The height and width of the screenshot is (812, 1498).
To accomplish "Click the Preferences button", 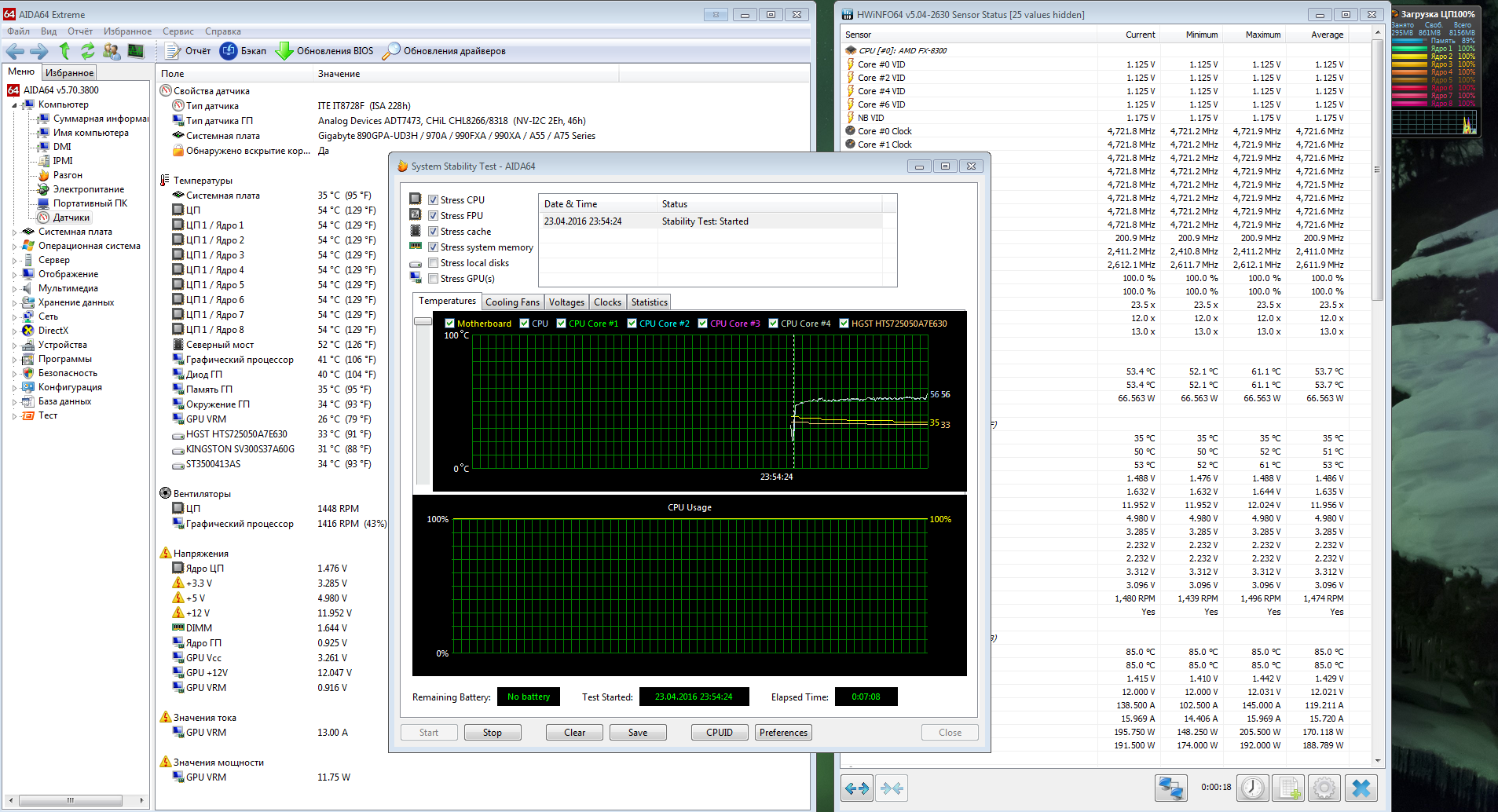I will (x=783, y=733).
